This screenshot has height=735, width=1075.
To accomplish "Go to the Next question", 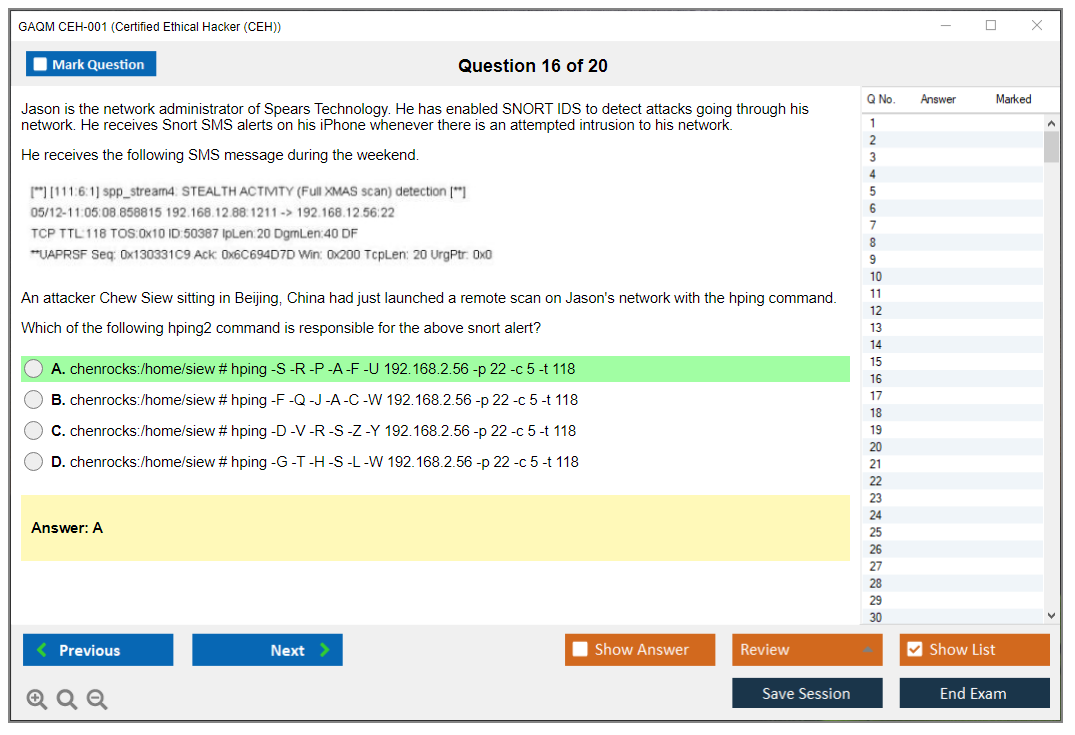I will click(267, 650).
